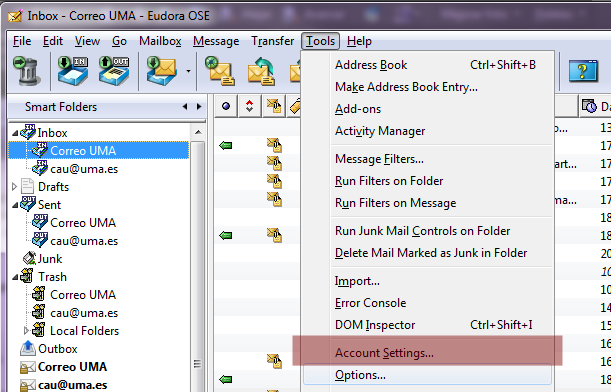Viewport: 611px width, 392px height.
Task: Click the folder pane scrollbar thumb
Action: point(198,266)
